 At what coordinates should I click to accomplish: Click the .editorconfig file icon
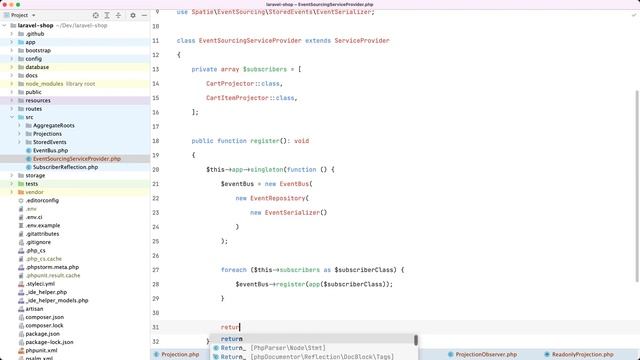[21, 200]
